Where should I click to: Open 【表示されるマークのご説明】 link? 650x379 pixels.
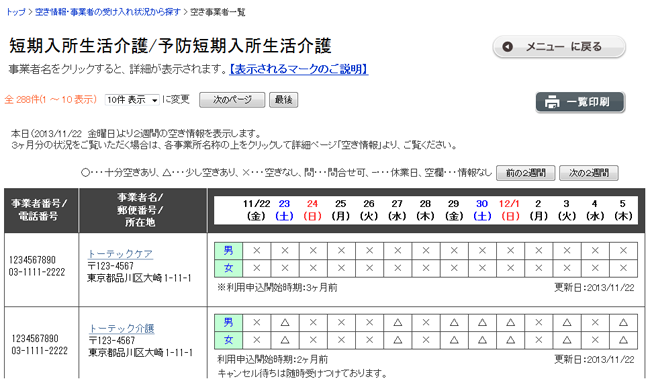(x=298, y=69)
